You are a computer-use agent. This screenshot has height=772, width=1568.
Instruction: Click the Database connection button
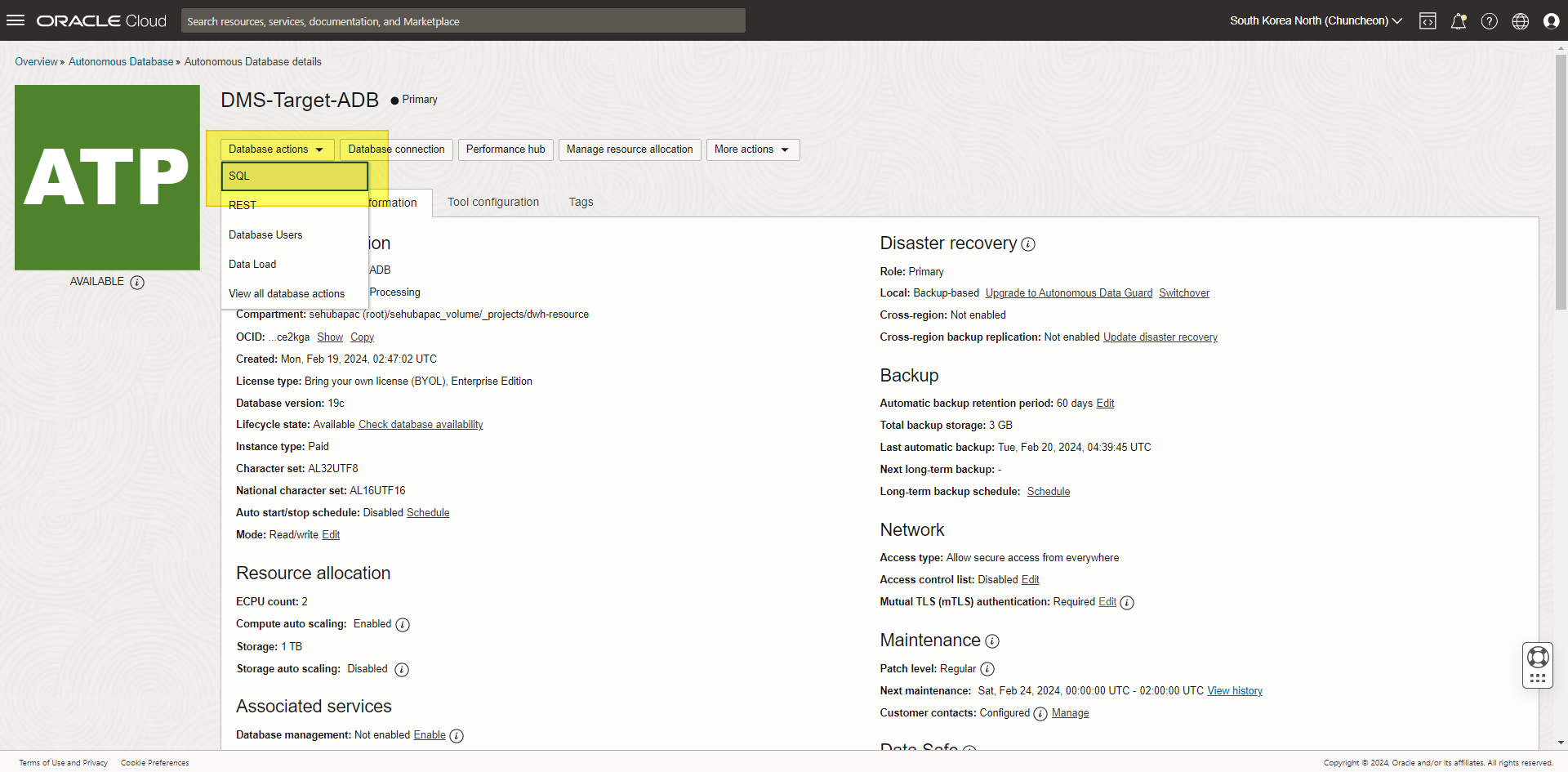coord(396,149)
